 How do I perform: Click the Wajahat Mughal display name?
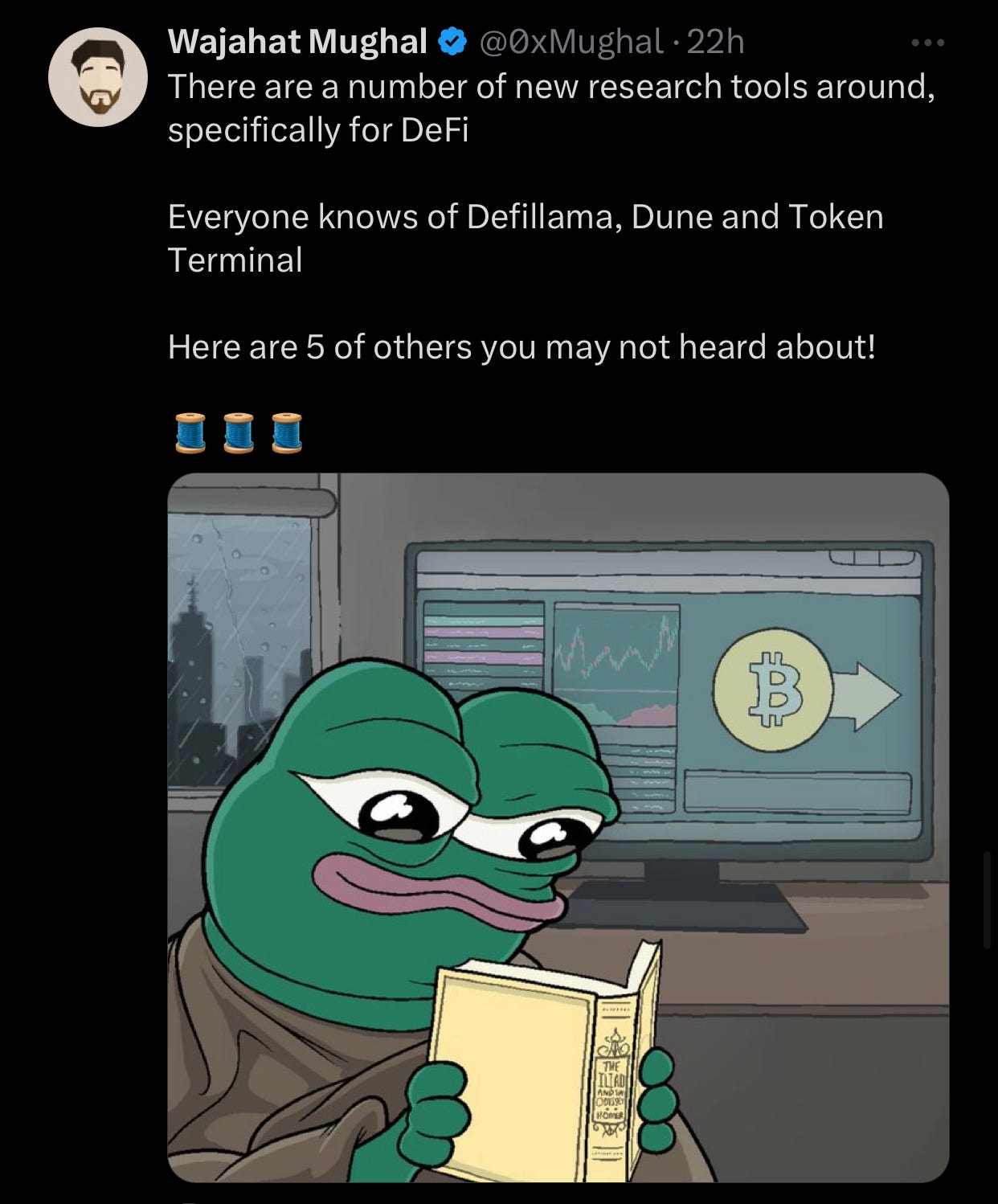point(297,41)
